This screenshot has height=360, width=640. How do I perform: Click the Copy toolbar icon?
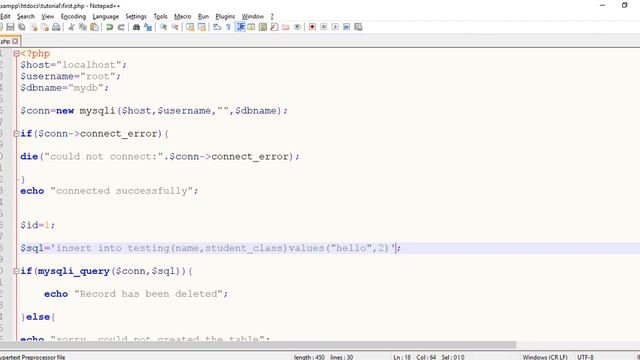tap(82, 27)
